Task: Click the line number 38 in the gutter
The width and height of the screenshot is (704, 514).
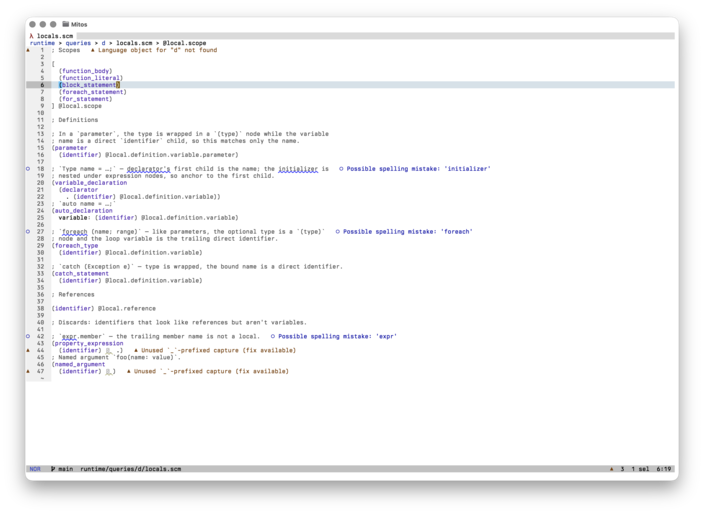Action: pos(40,308)
